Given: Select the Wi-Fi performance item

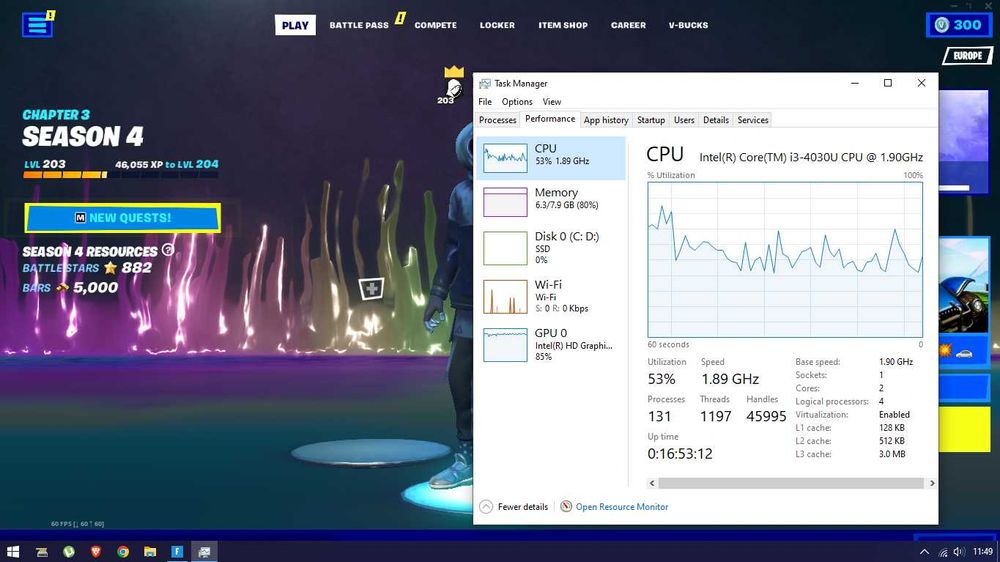Looking at the screenshot, I should coord(550,297).
